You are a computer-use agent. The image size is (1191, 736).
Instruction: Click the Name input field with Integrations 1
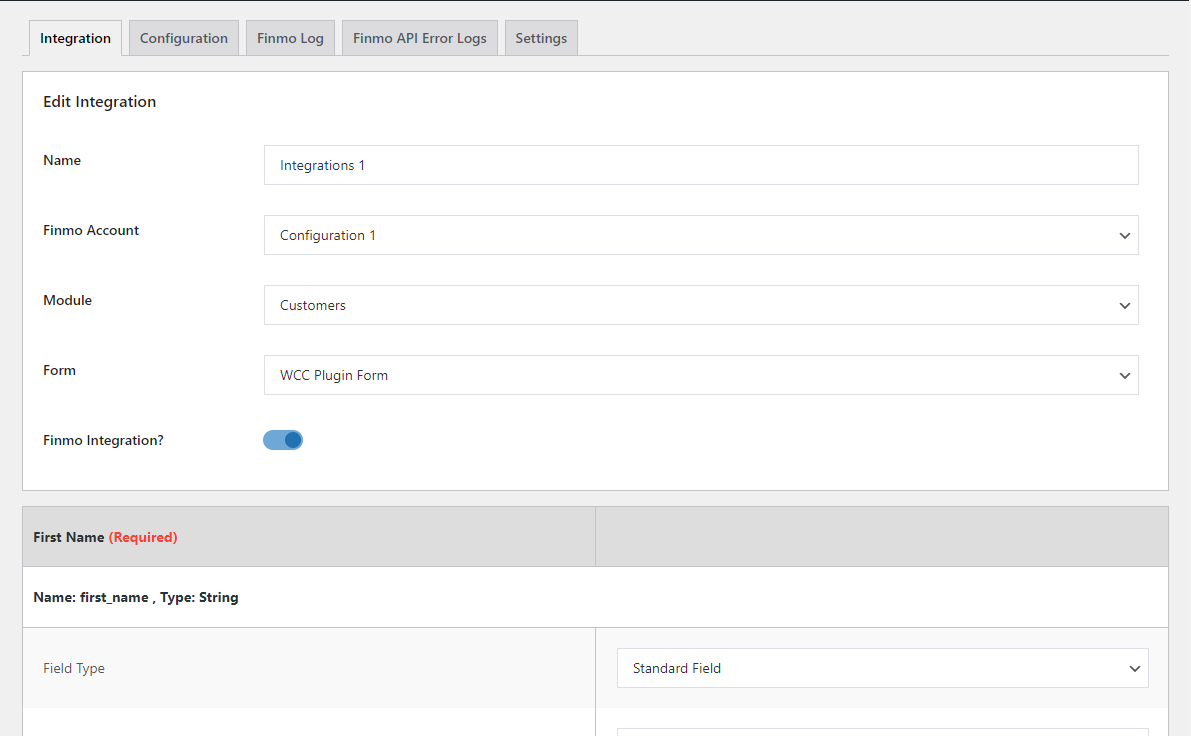(701, 165)
